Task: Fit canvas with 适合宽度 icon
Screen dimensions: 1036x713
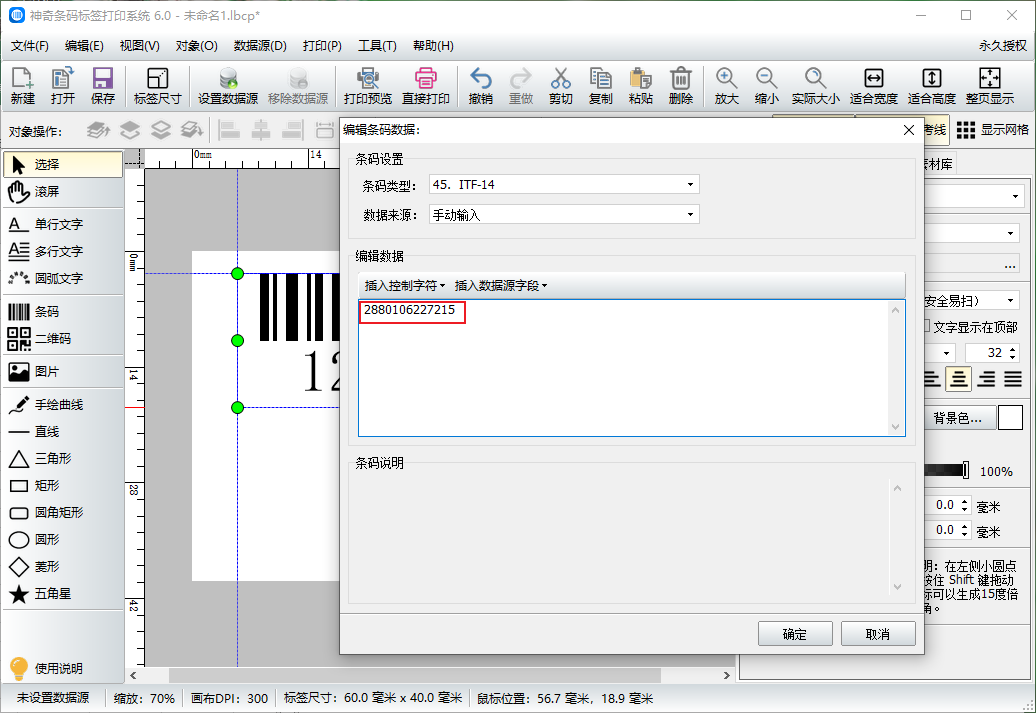Action: (x=873, y=86)
